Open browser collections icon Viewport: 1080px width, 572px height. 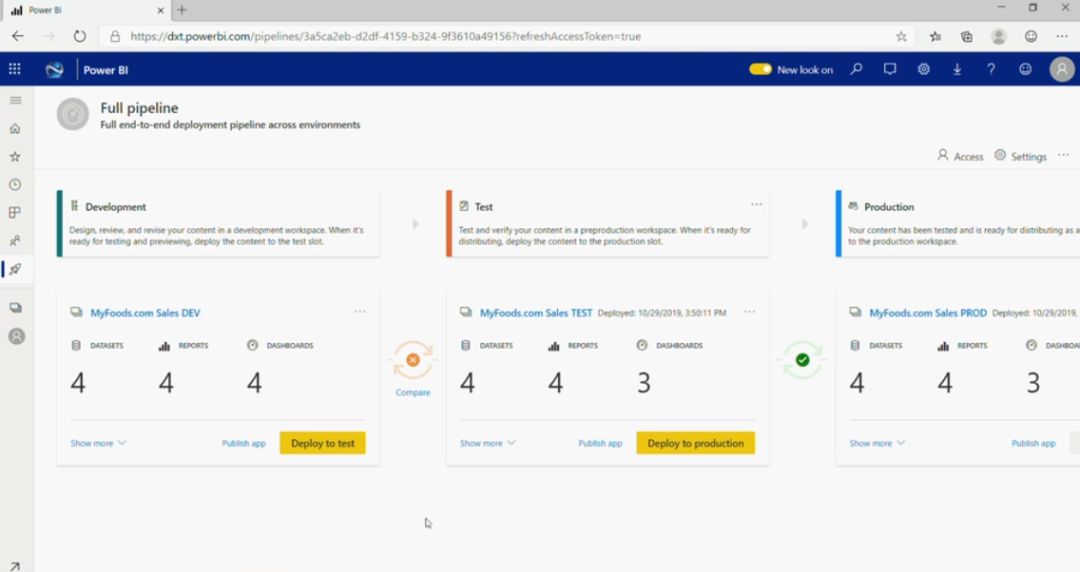[966, 37]
